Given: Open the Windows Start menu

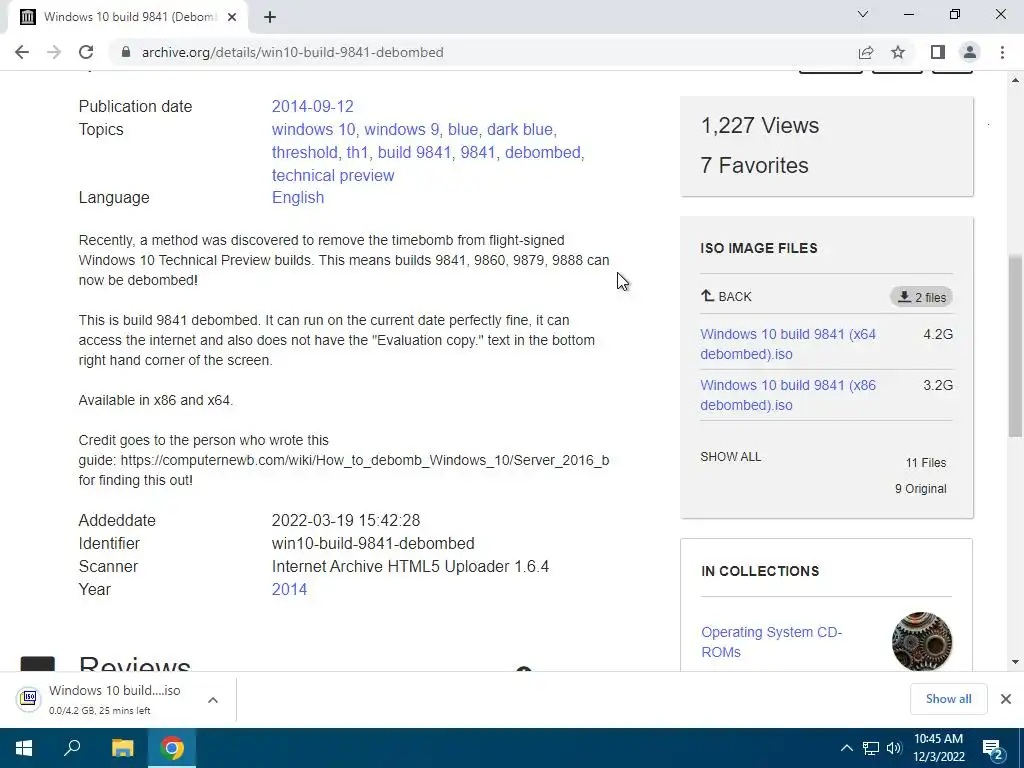Looking at the screenshot, I should point(24,748).
